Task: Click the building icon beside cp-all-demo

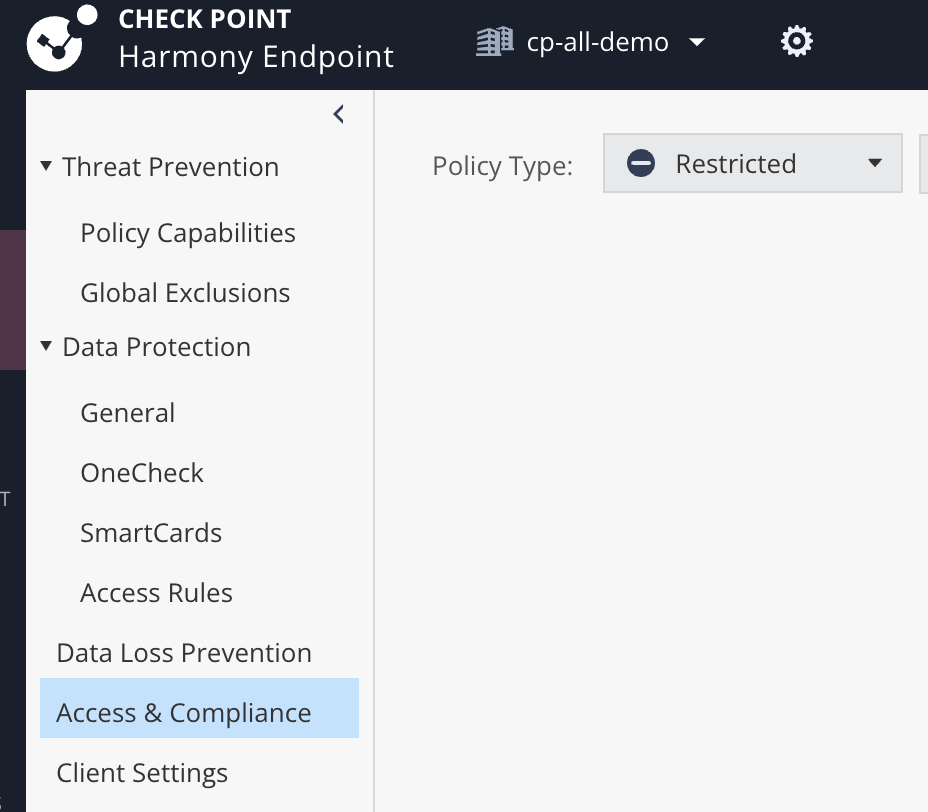Action: 494,42
